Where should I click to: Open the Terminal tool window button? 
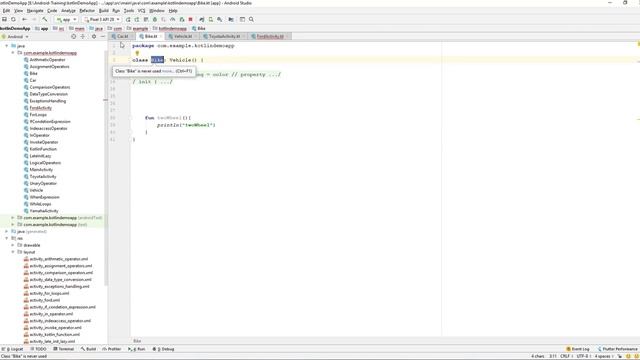pos(64,349)
